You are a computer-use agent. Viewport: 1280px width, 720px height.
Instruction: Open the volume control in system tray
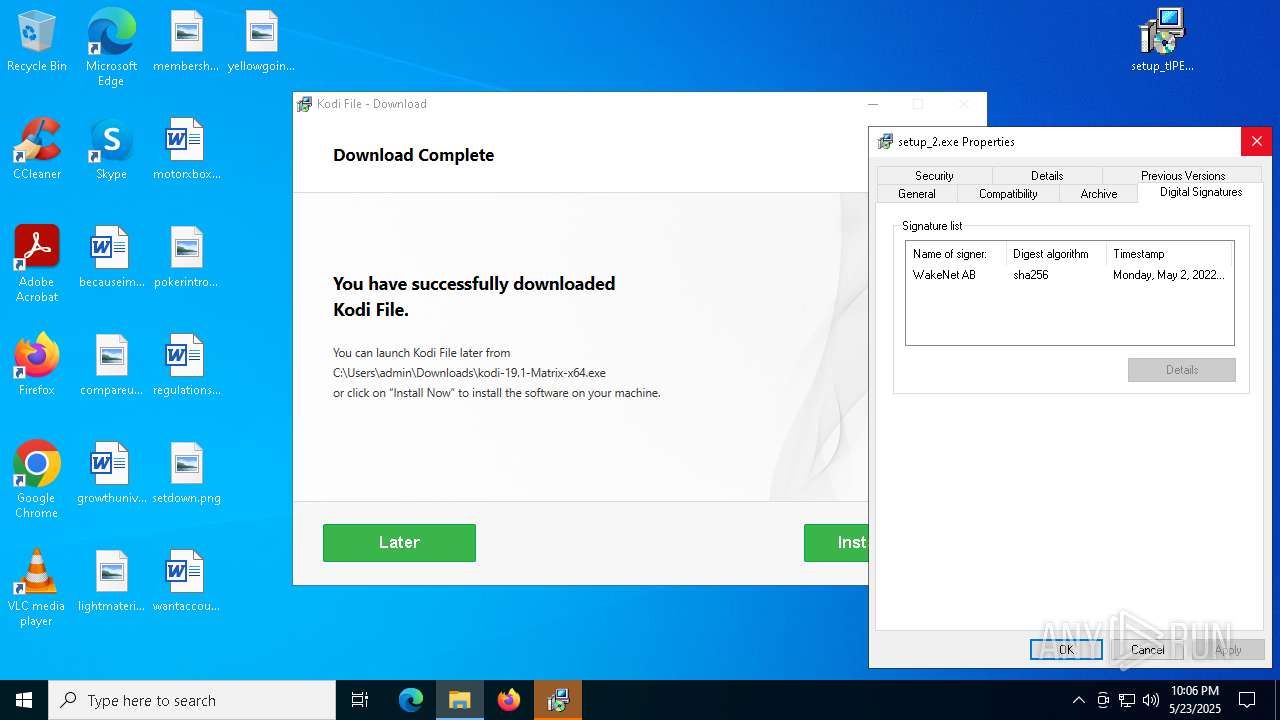point(1151,700)
